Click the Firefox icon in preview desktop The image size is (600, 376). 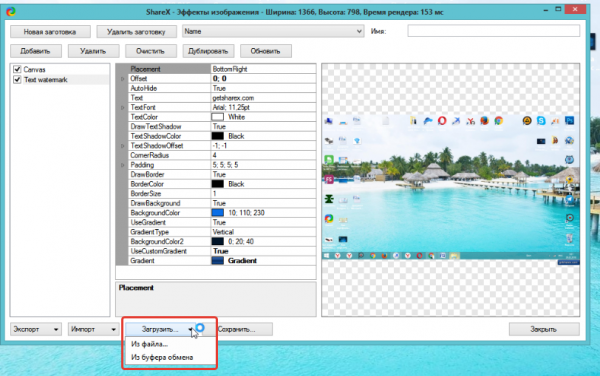(x=484, y=121)
